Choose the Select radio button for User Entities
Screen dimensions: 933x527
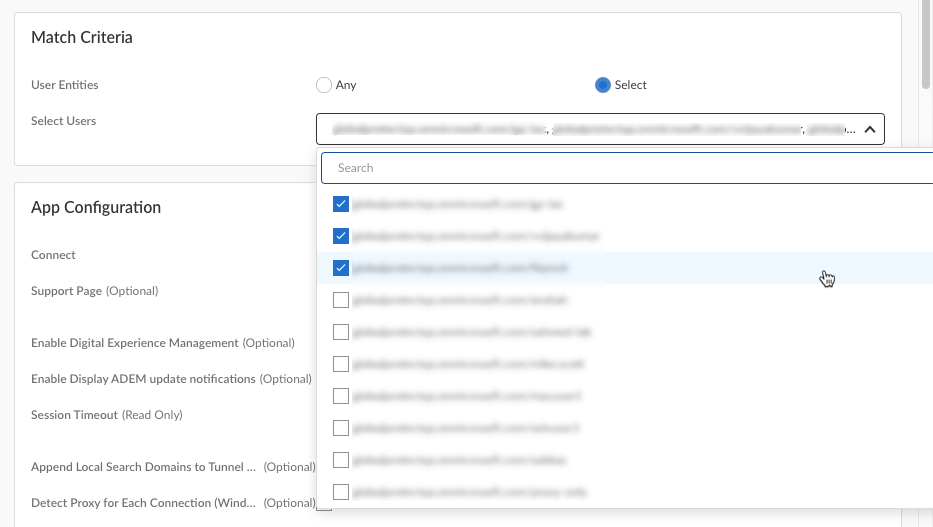tap(603, 85)
